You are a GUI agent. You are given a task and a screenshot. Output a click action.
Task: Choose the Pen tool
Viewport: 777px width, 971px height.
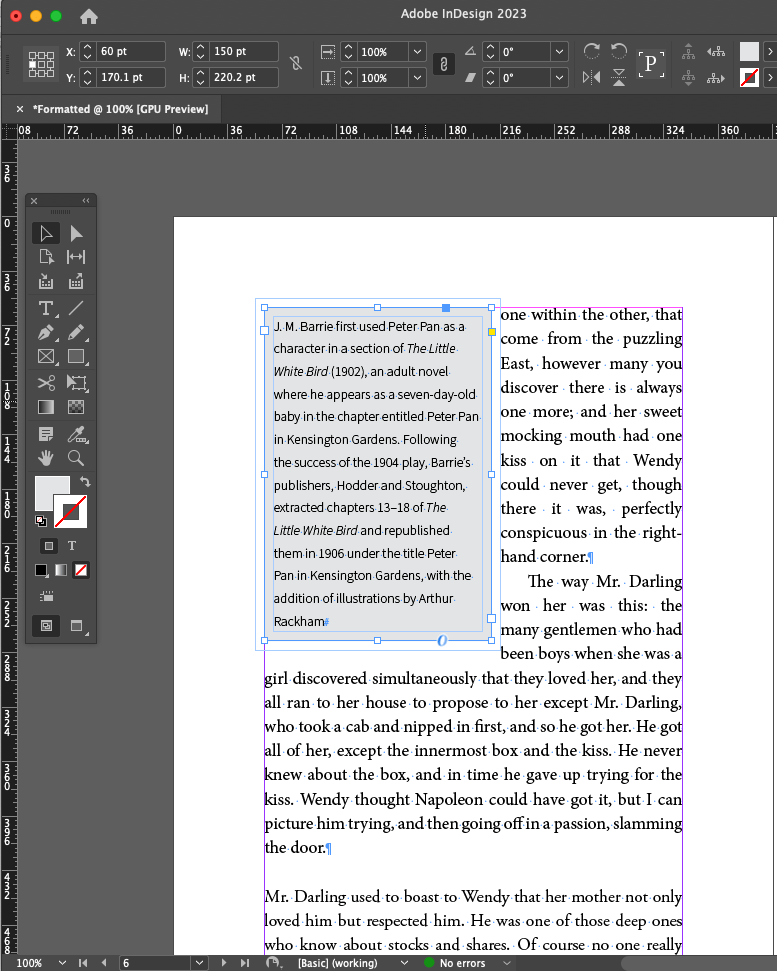tap(46, 333)
